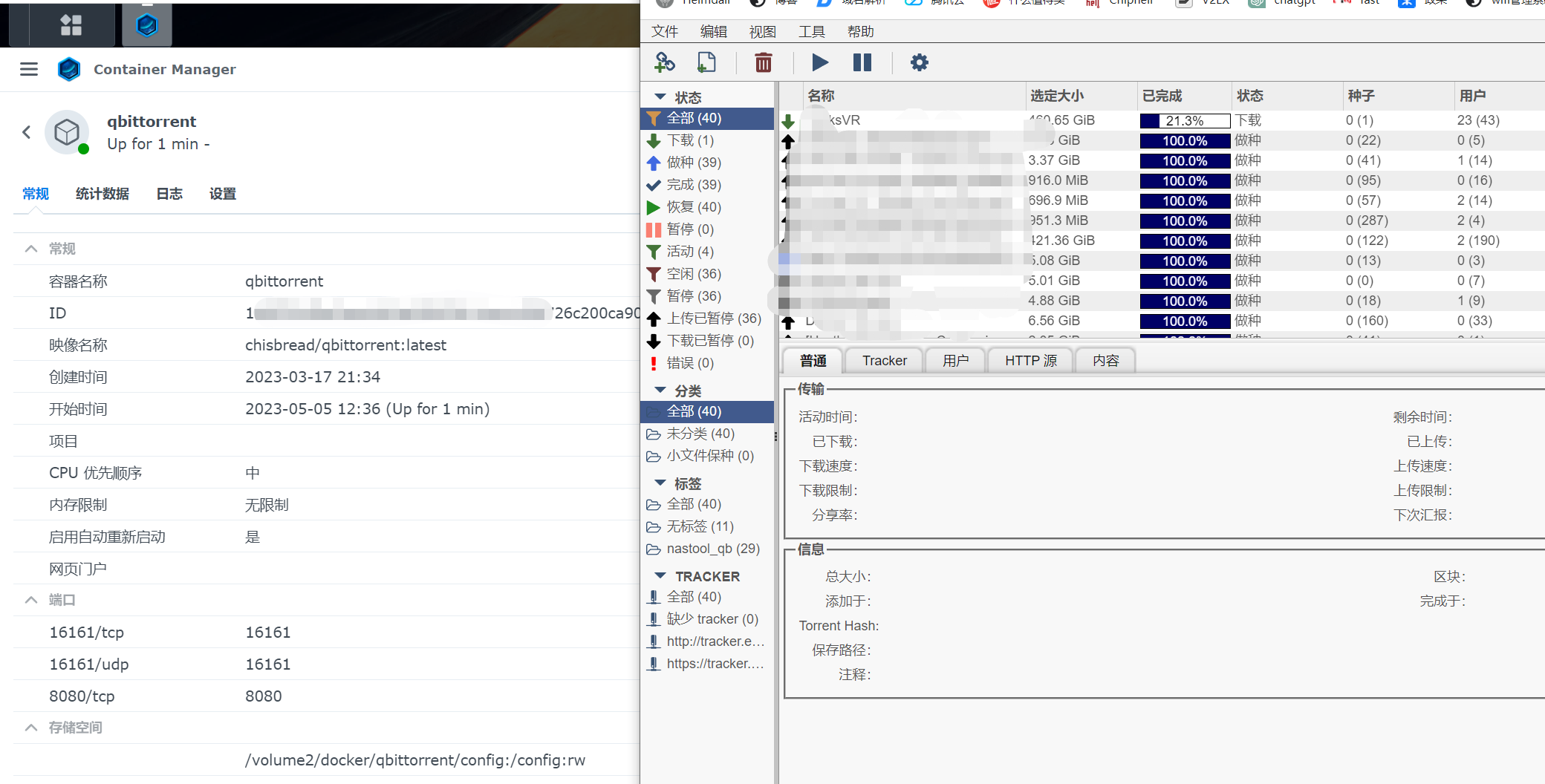1545x784 pixels.
Task: Open the 帮助 menu
Action: pos(861,31)
